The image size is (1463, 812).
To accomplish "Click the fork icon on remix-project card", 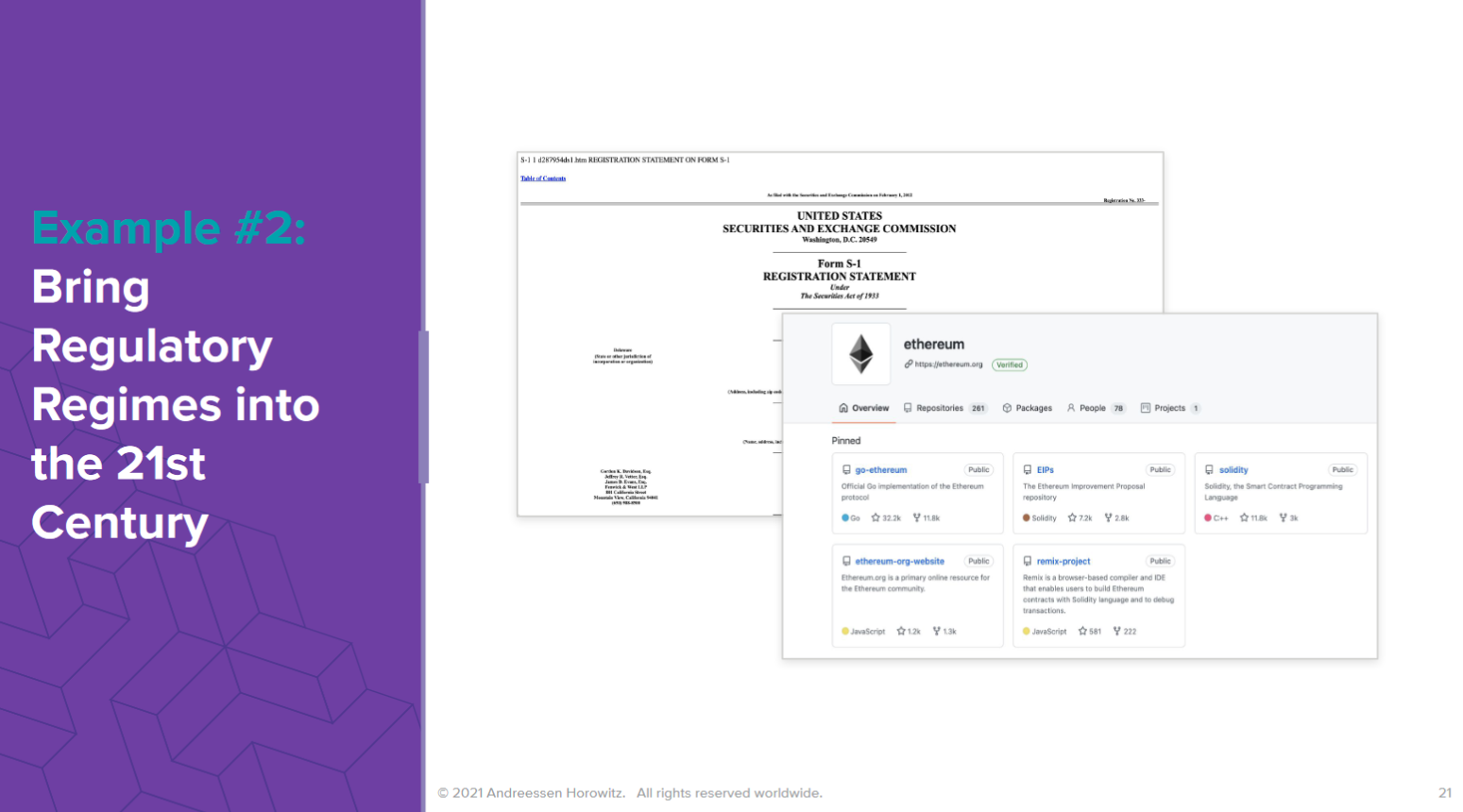I will point(1116,632).
